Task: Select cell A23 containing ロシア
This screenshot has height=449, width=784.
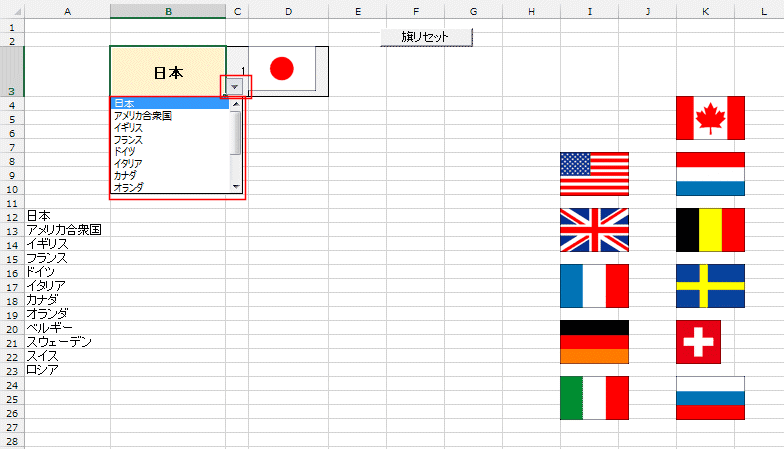Action: click(x=68, y=370)
